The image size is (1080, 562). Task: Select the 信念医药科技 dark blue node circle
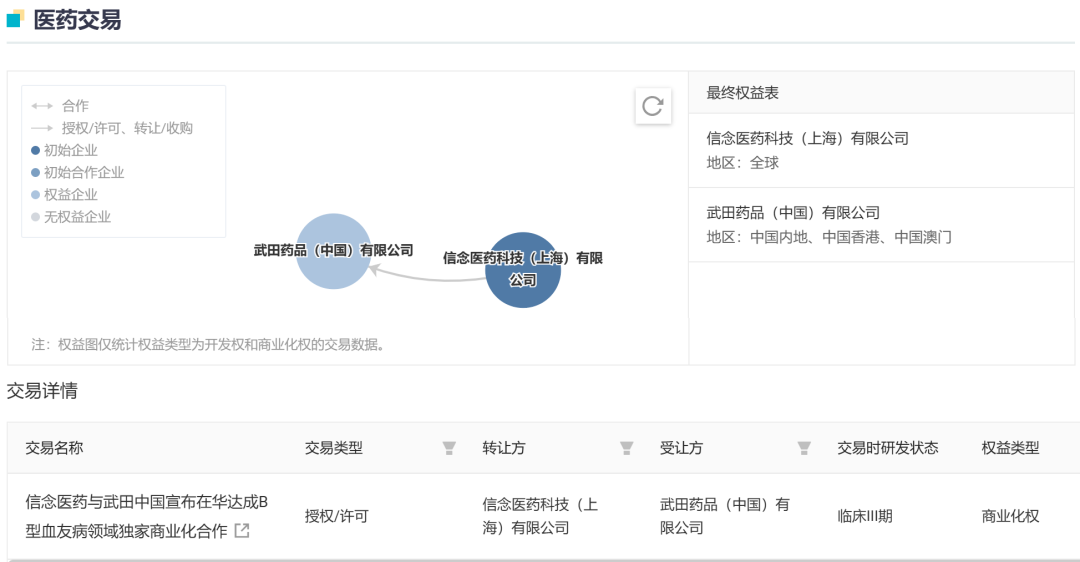point(522,269)
